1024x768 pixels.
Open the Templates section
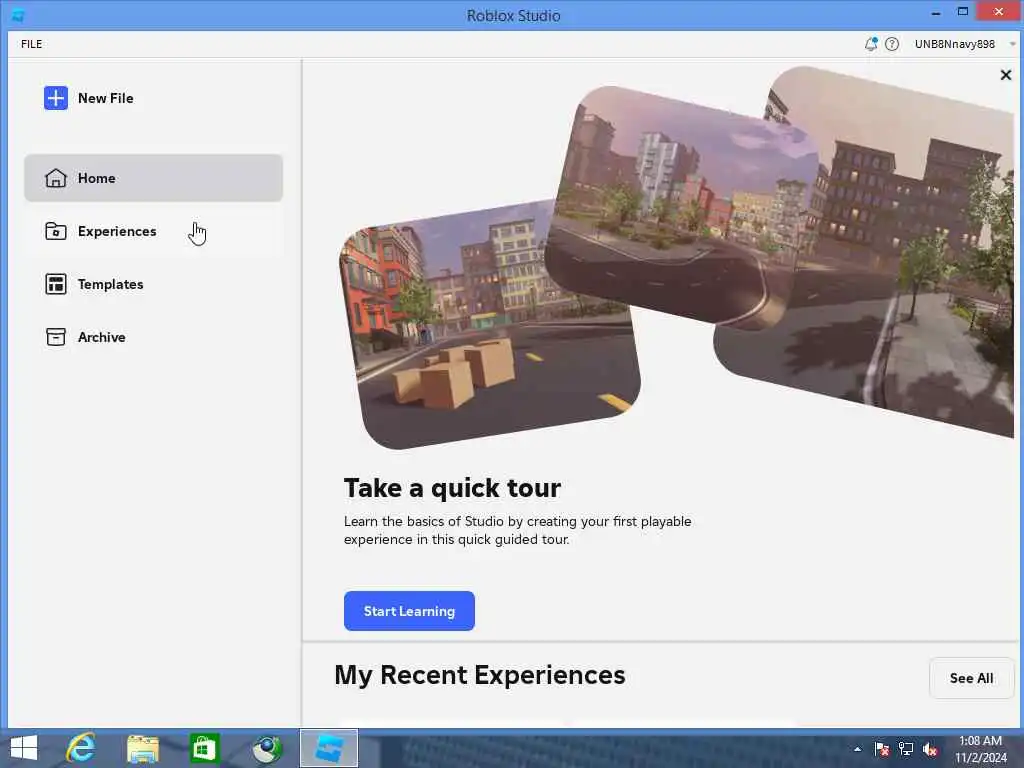(153, 284)
